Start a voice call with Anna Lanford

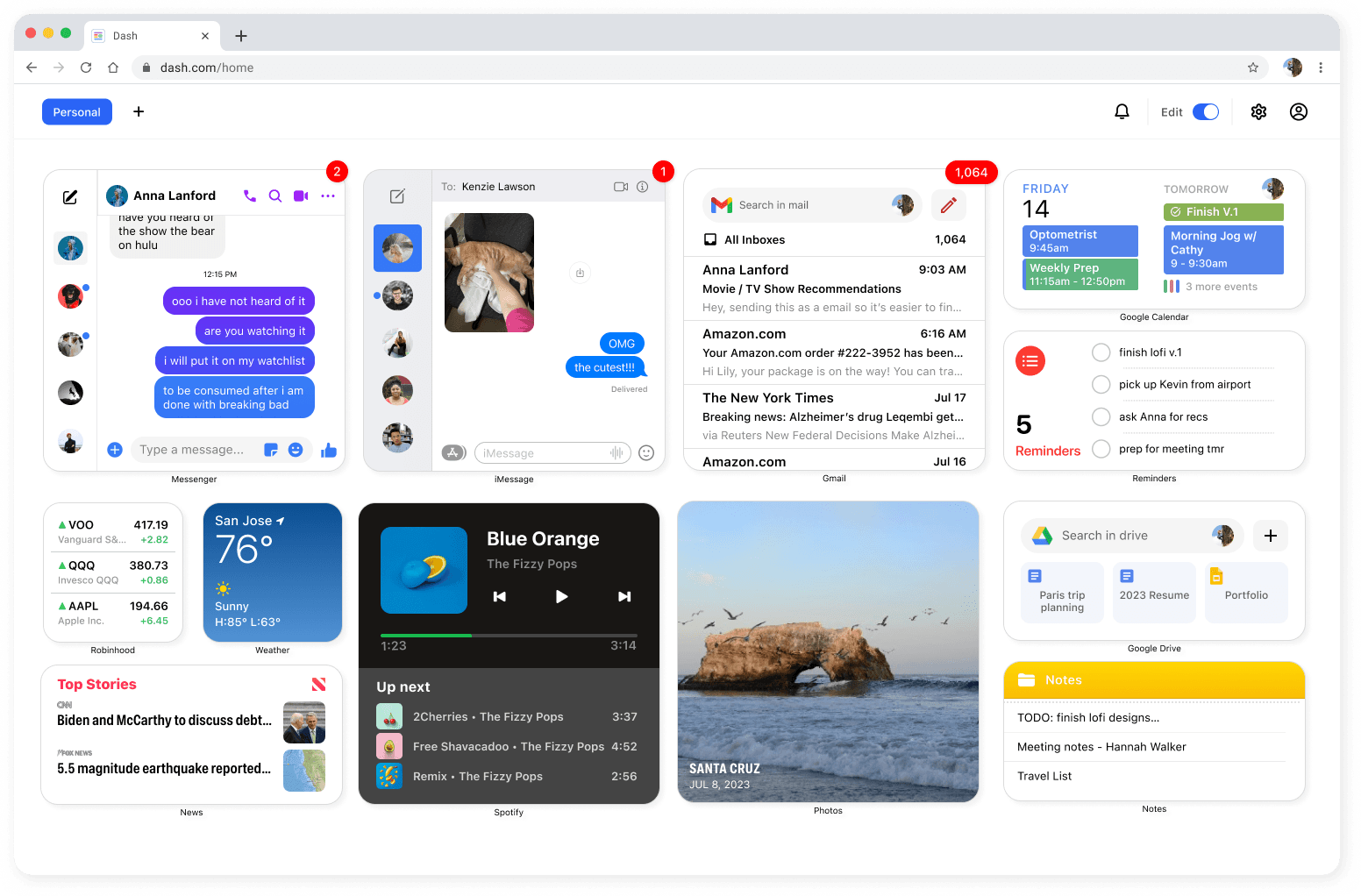click(250, 196)
